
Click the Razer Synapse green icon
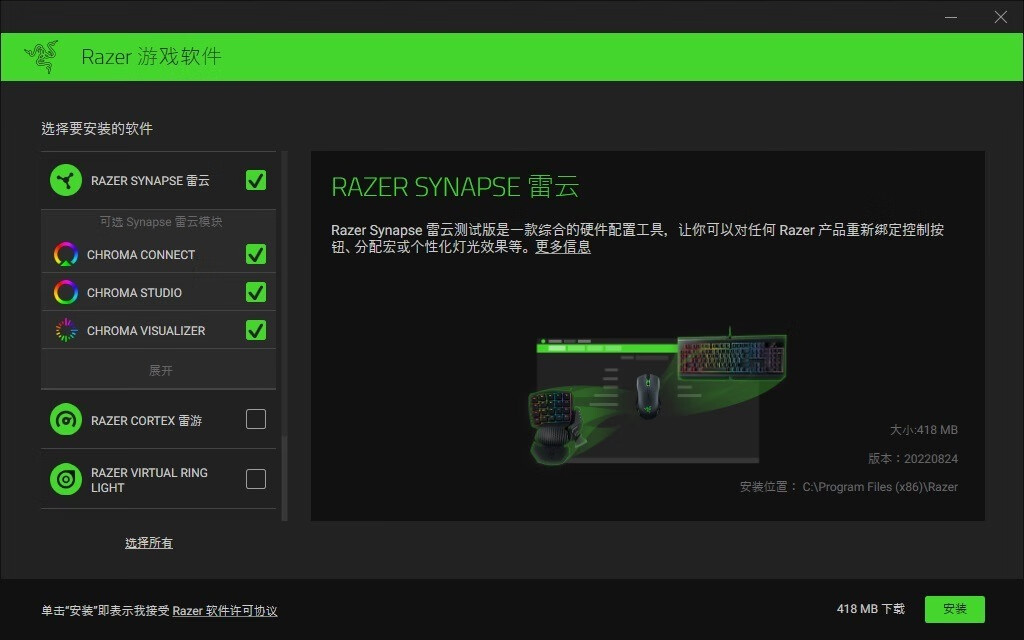point(65,180)
